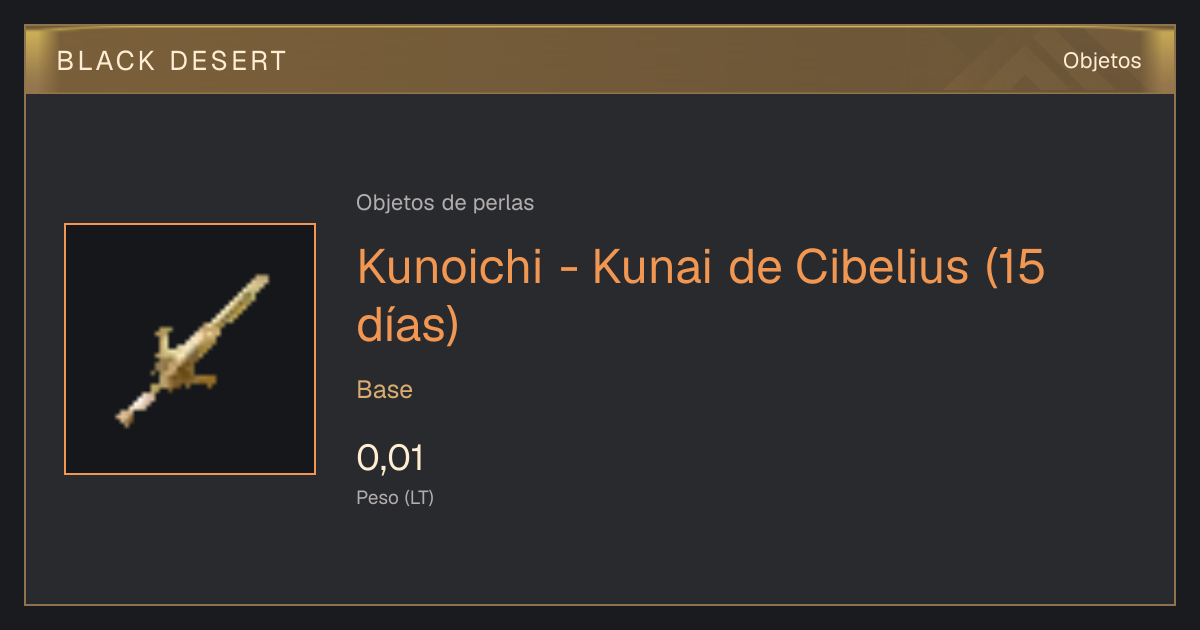Click the word BLACK in header logo

(107, 61)
